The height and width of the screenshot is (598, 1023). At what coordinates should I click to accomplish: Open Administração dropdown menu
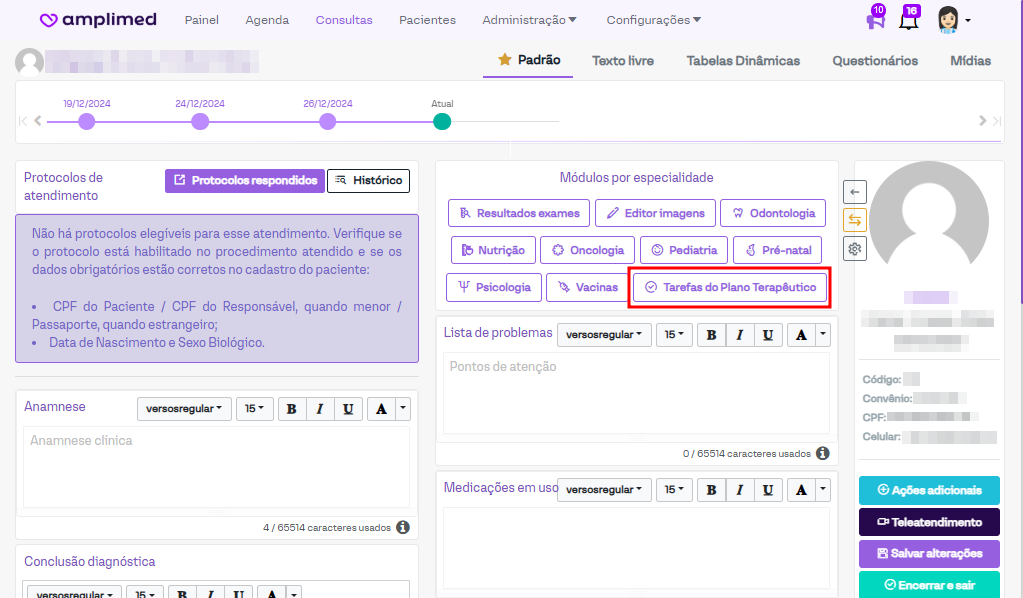(529, 20)
